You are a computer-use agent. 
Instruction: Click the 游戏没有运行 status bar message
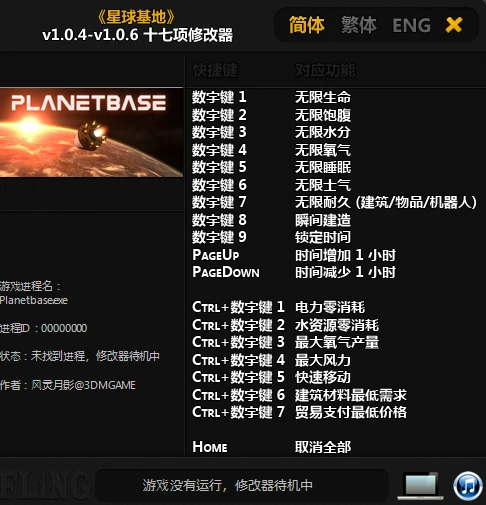tap(228, 485)
